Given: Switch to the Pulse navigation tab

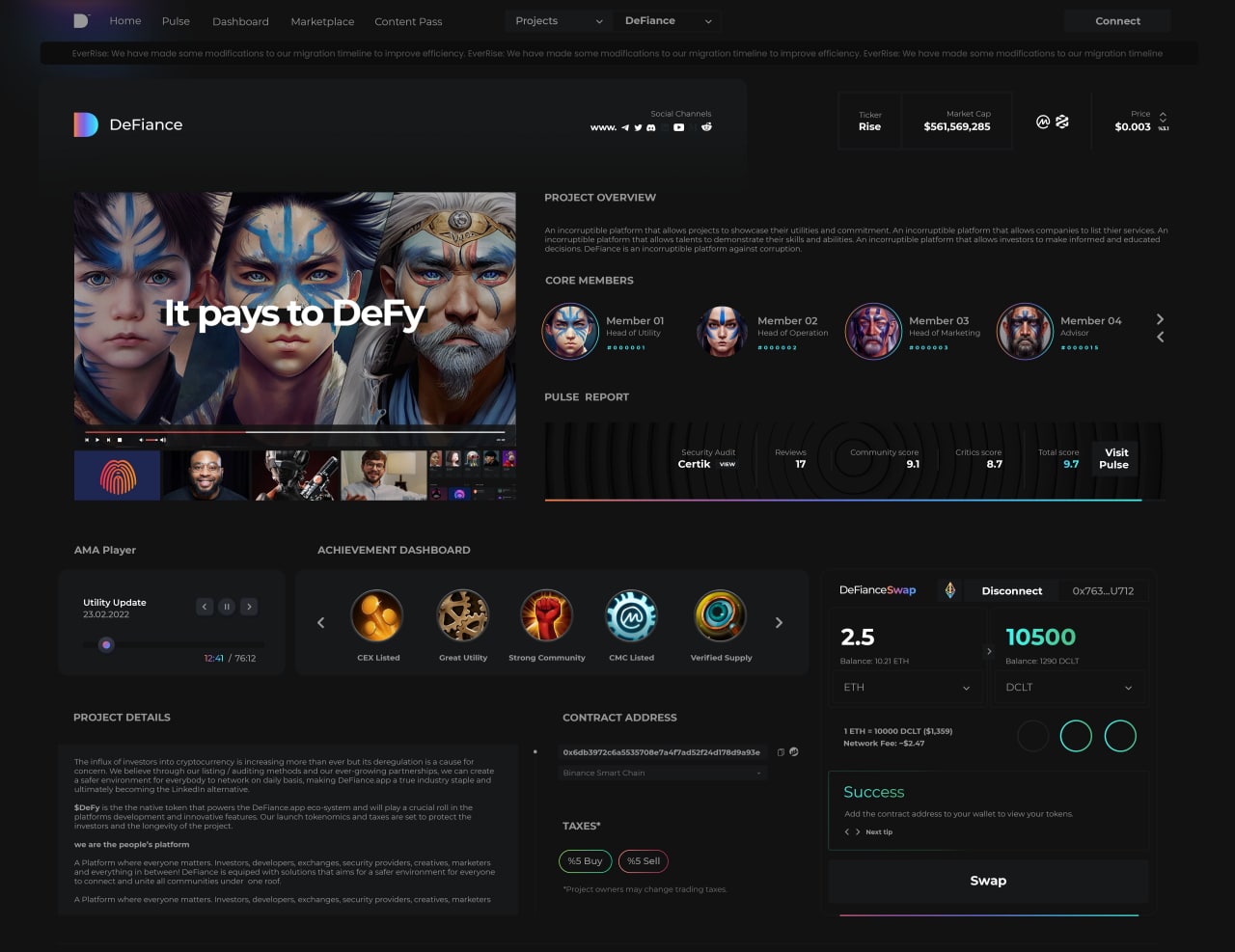Looking at the screenshot, I should coord(176,20).
